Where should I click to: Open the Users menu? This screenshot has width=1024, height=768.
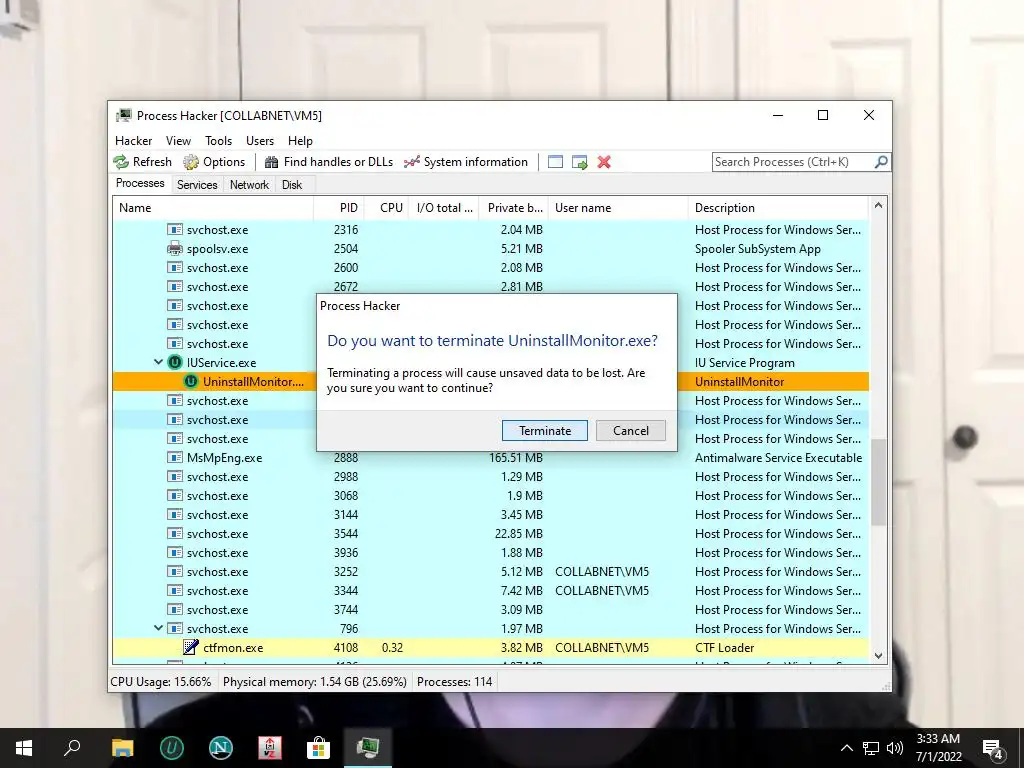260,141
